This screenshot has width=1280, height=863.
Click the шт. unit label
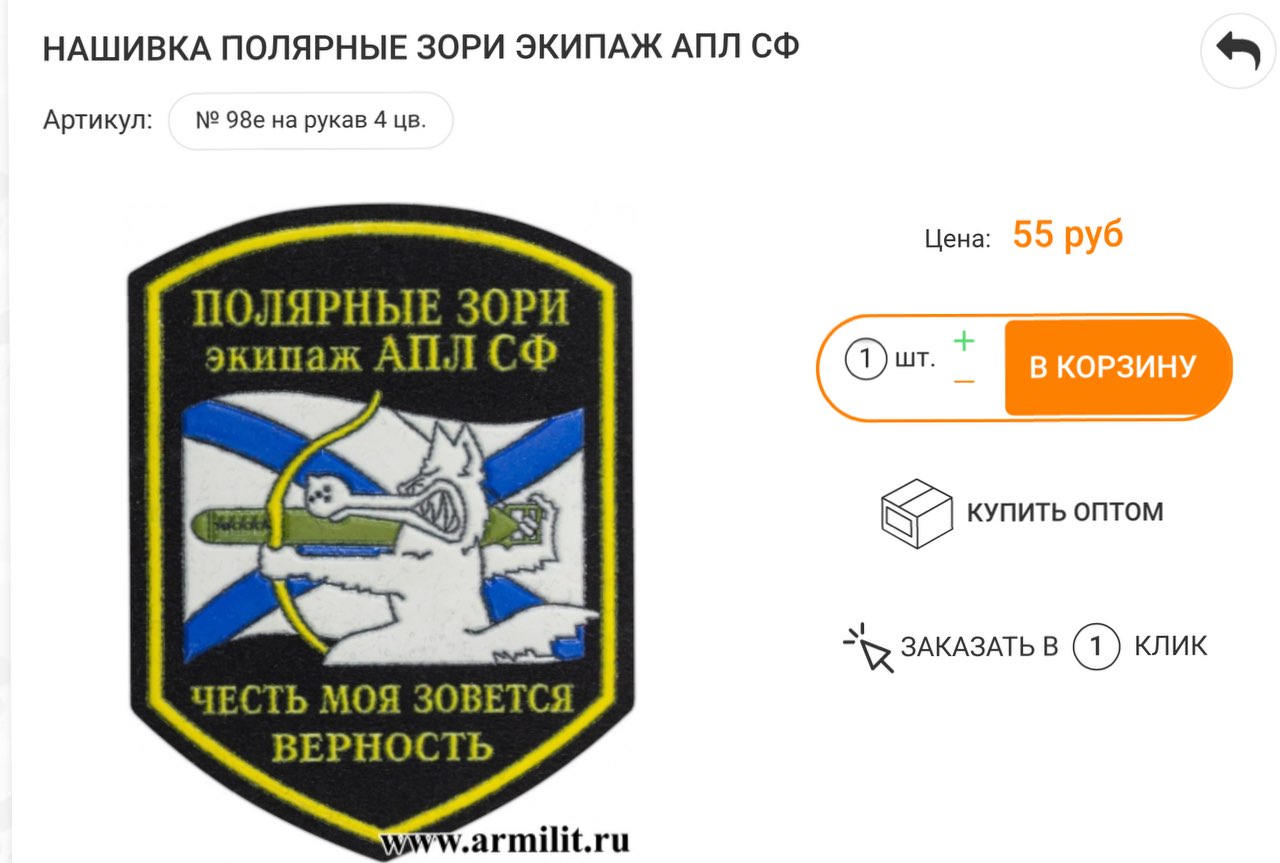(x=915, y=359)
